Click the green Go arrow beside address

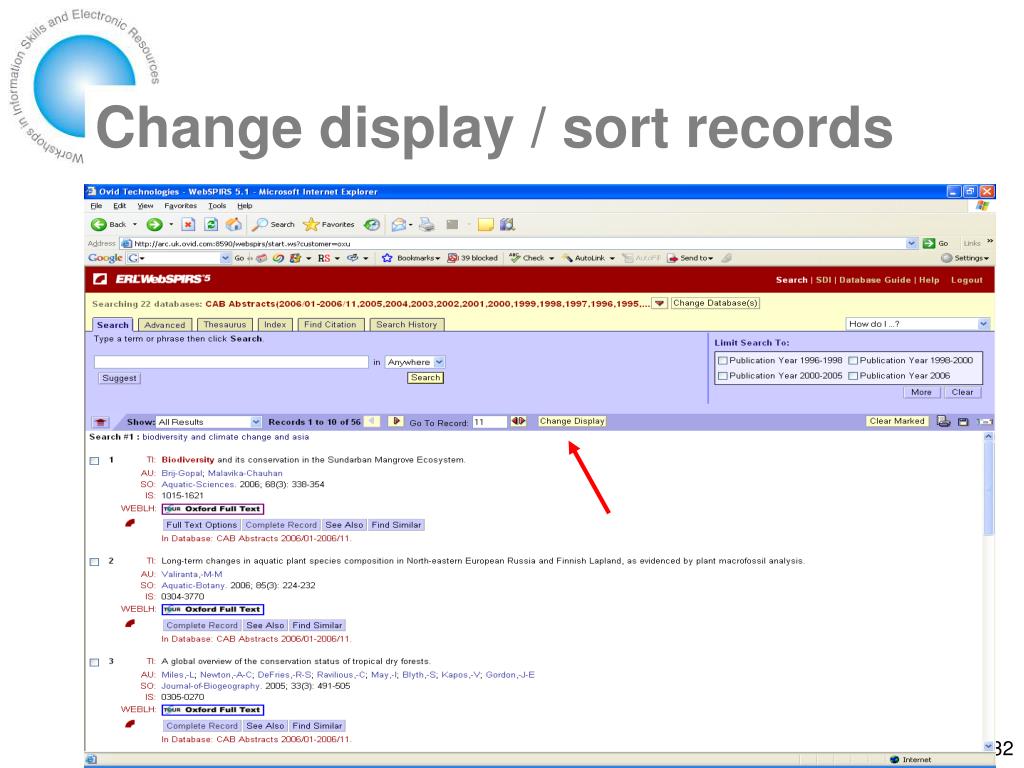(x=929, y=243)
